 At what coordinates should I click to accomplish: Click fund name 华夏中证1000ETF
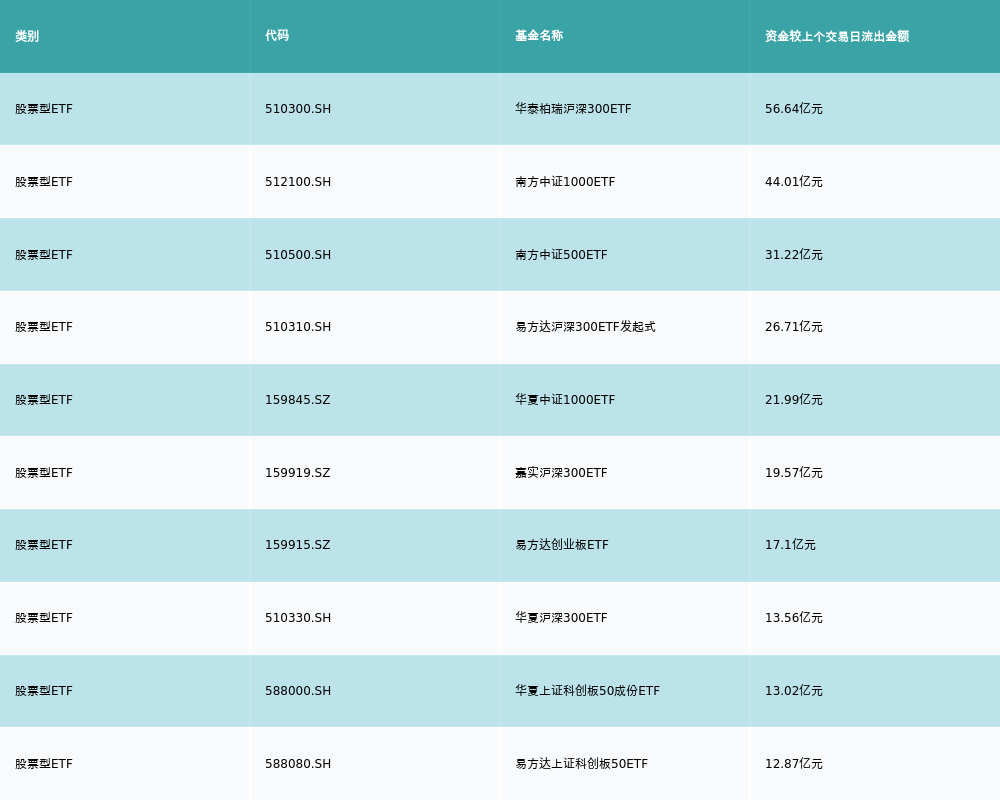click(565, 400)
